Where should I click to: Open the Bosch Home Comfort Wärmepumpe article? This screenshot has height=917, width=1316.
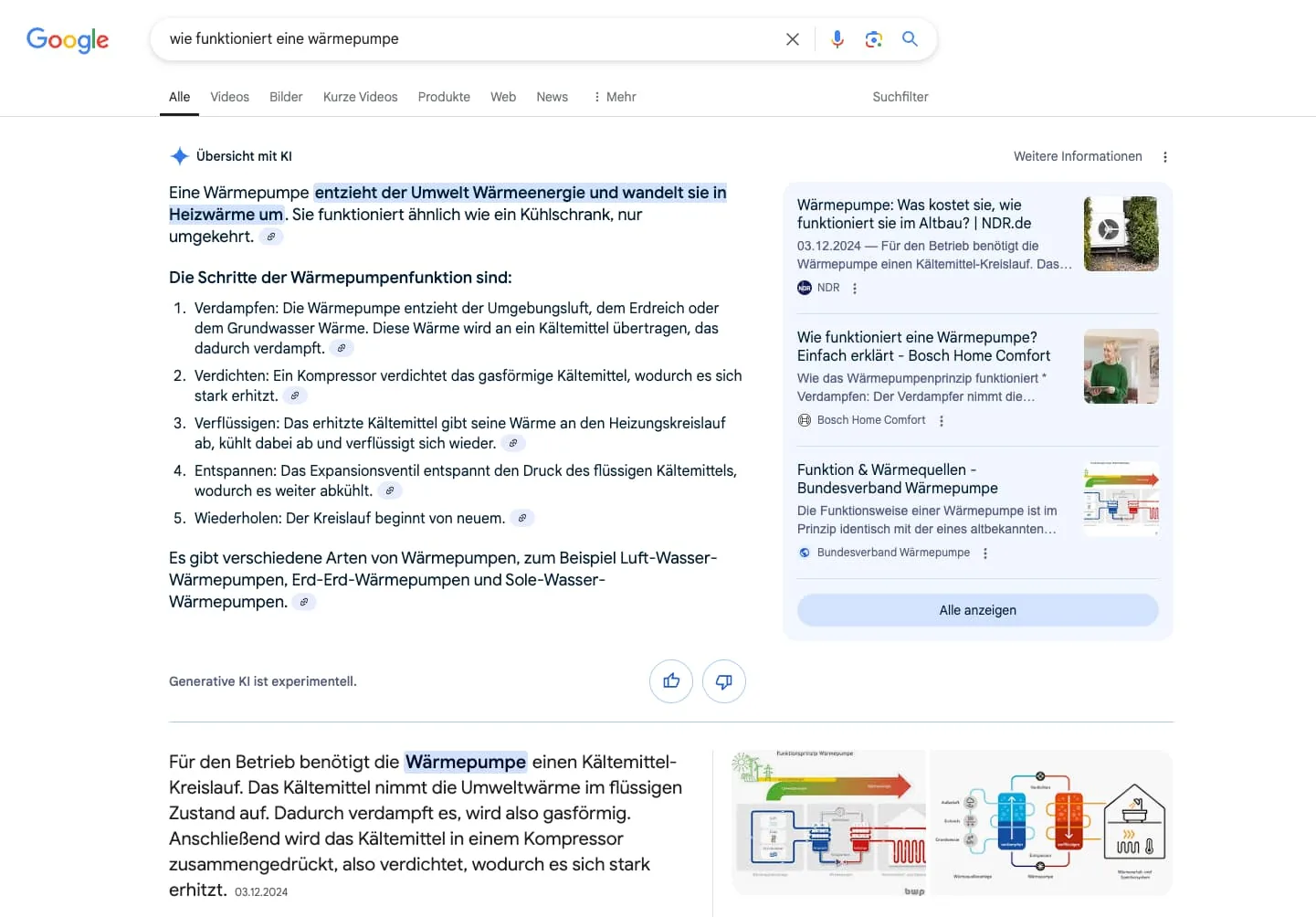click(923, 346)
